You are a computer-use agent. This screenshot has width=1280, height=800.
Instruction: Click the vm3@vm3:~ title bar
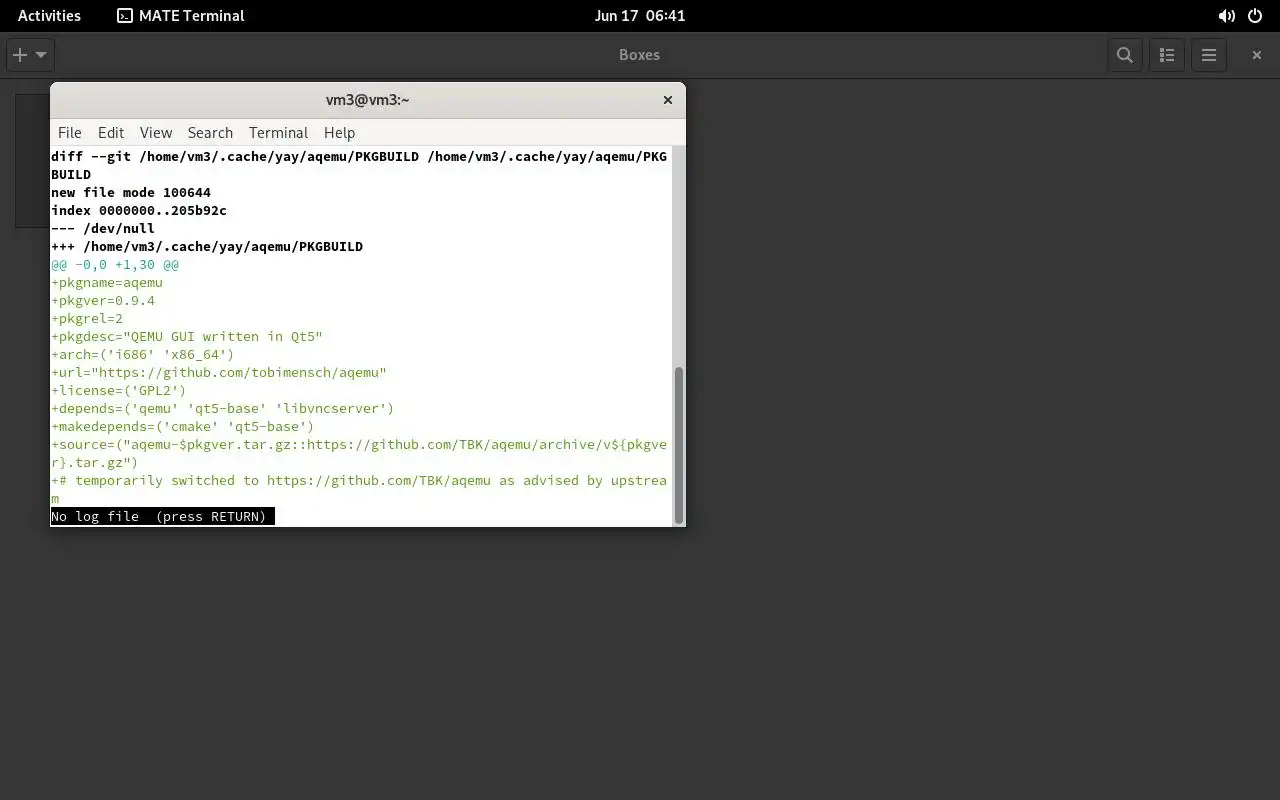click(368, 100)
